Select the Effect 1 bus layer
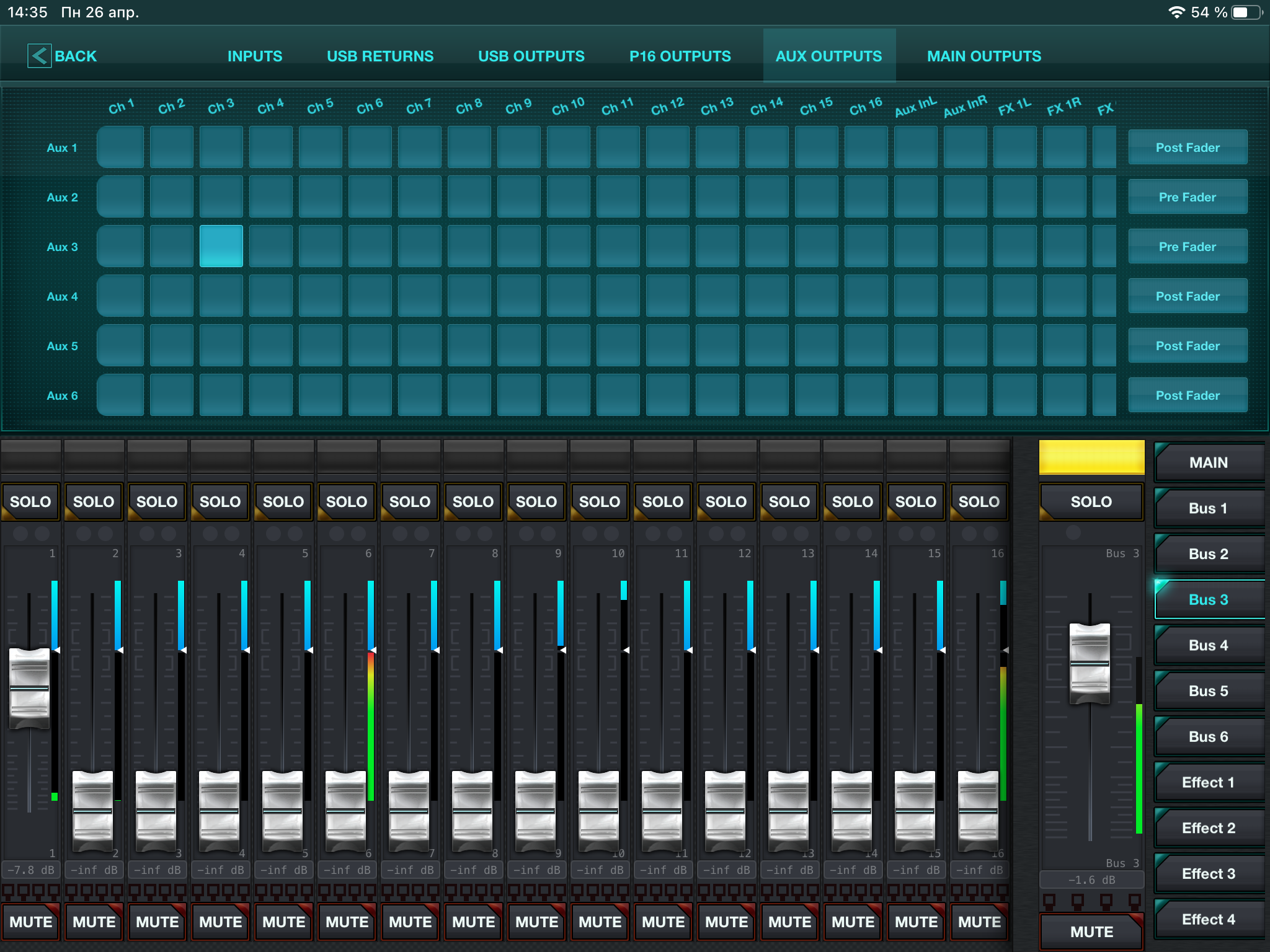1270x952 pixels. pyautogui.click(x=1208, y=782)
